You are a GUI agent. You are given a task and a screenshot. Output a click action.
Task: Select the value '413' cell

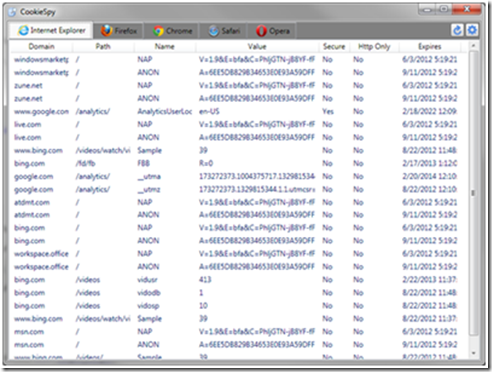[205, 280]
